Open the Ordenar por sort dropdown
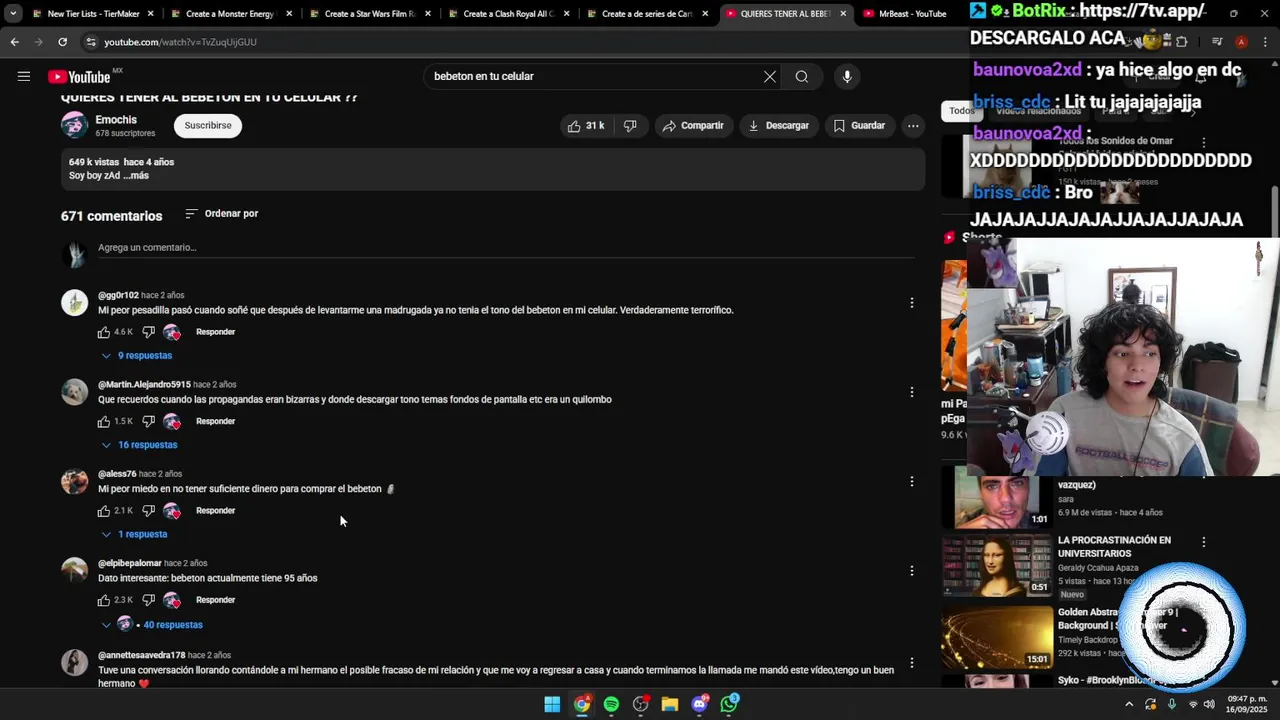 [x=222, y=214]
